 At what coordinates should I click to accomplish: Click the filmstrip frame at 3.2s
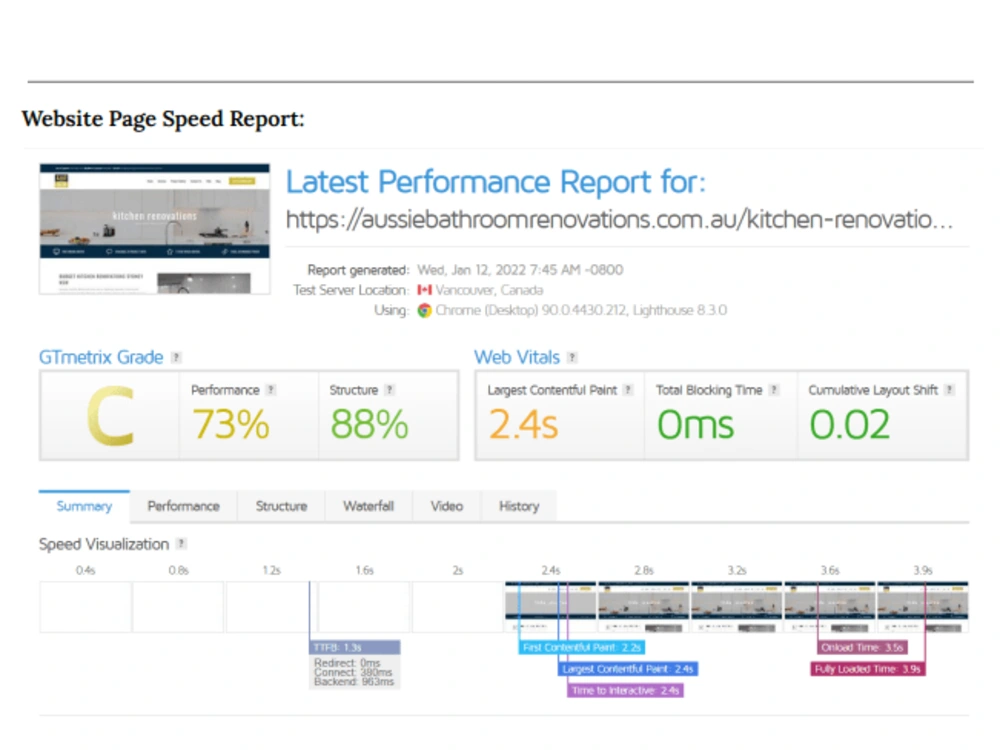tap(737, 607)
